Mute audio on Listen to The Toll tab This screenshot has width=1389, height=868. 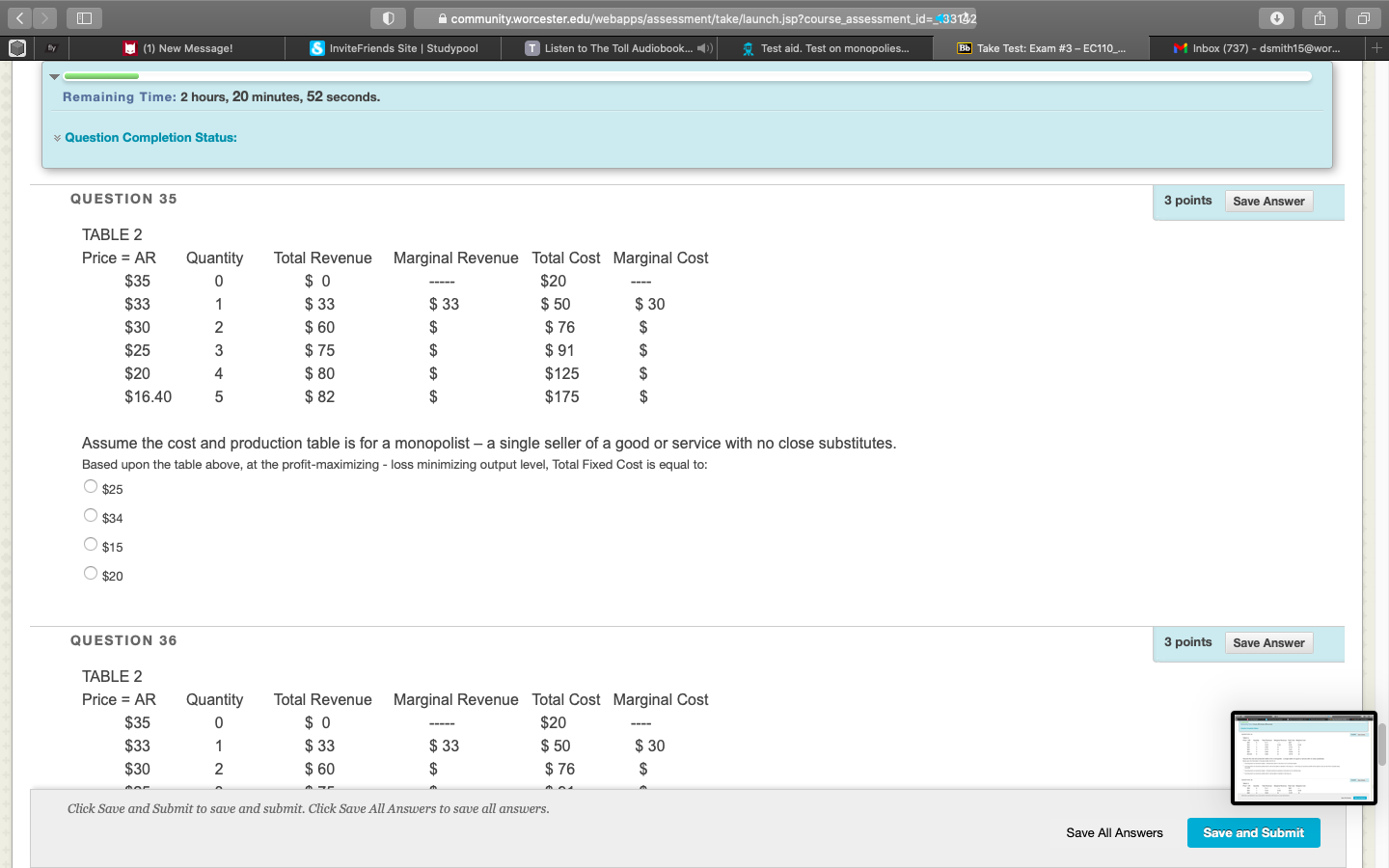pyautogui.click(x=704, y=48)
